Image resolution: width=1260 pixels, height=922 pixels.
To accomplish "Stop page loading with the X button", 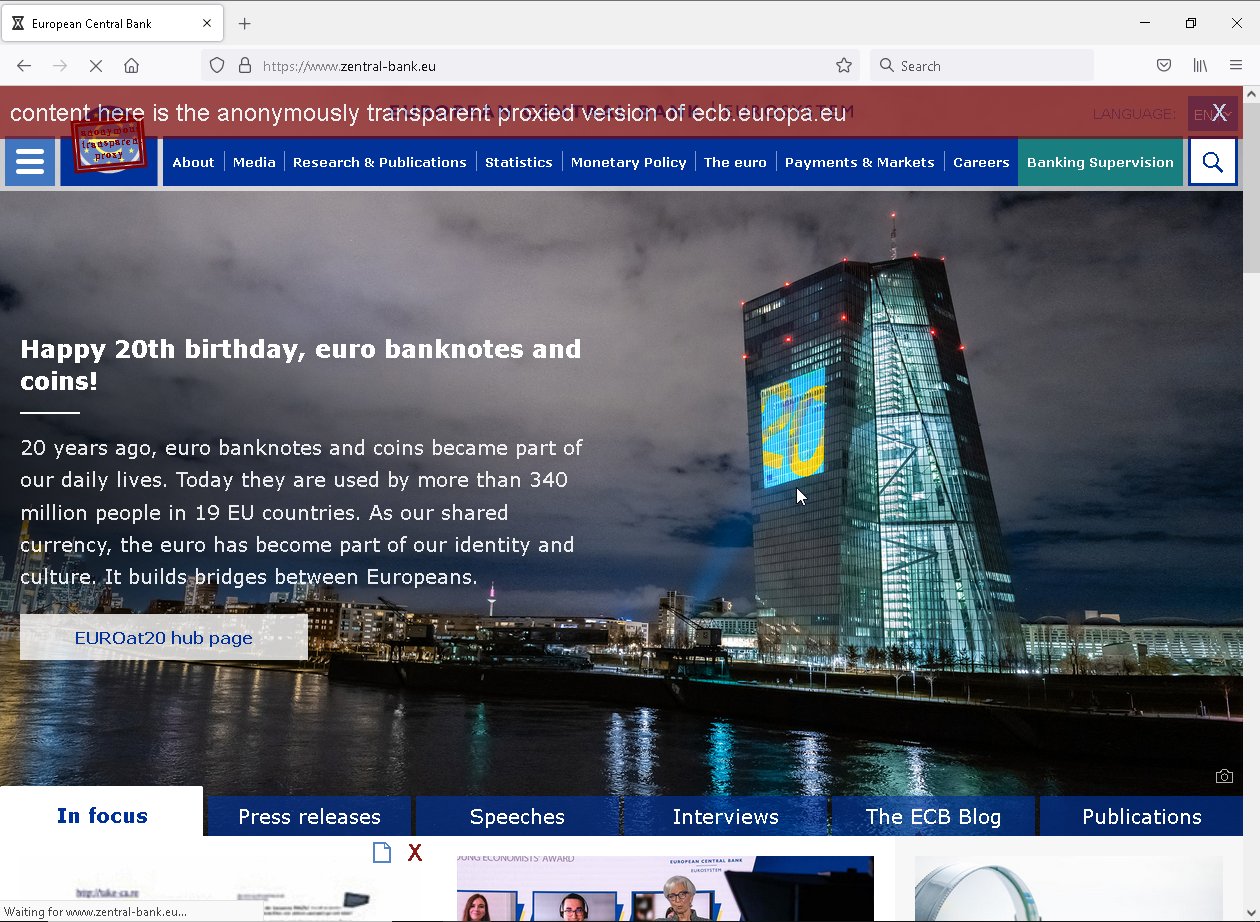I will point(96,66).
